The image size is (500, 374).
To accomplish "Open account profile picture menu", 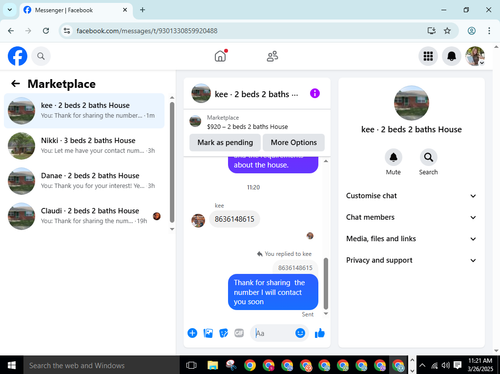I will [x=475, y=56].
